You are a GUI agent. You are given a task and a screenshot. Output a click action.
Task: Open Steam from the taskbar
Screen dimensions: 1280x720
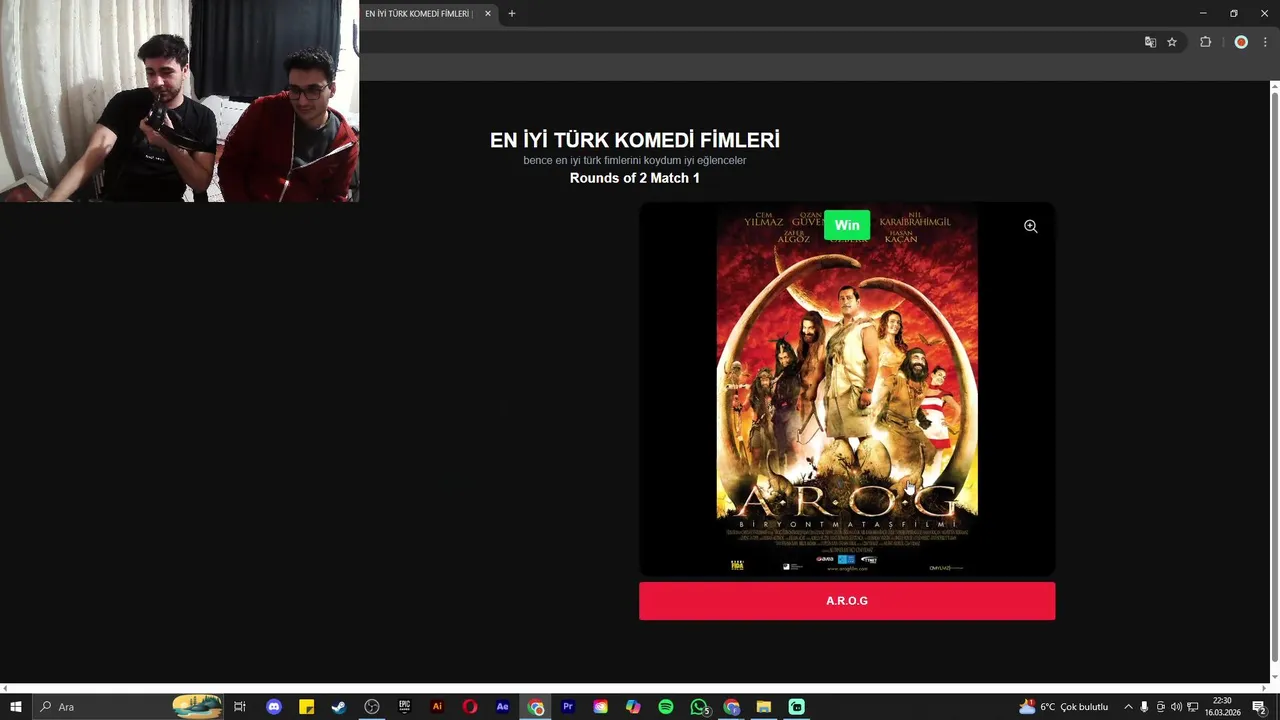tap(339, 707)
